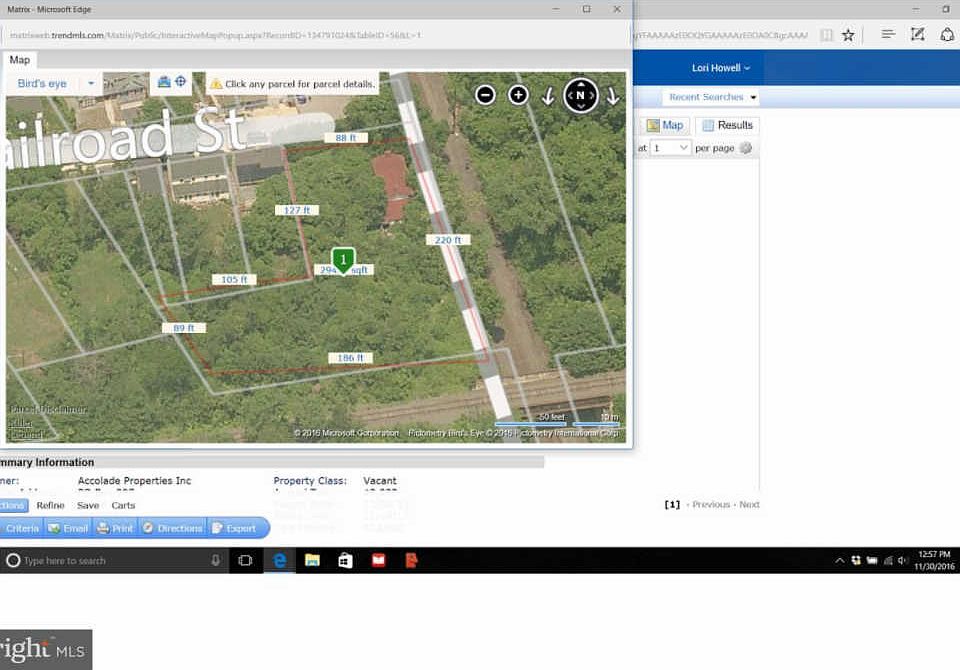Click the Directions button

click(x=172, y=528)
